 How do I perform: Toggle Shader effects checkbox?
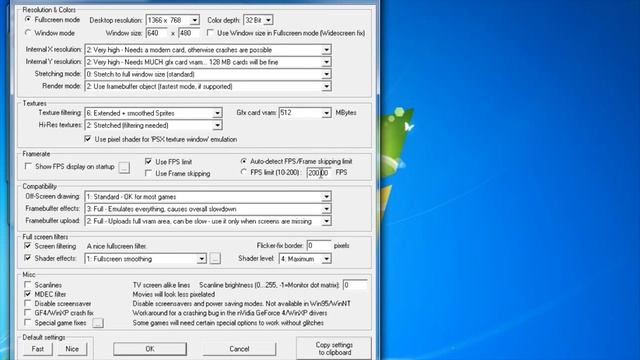28,258
